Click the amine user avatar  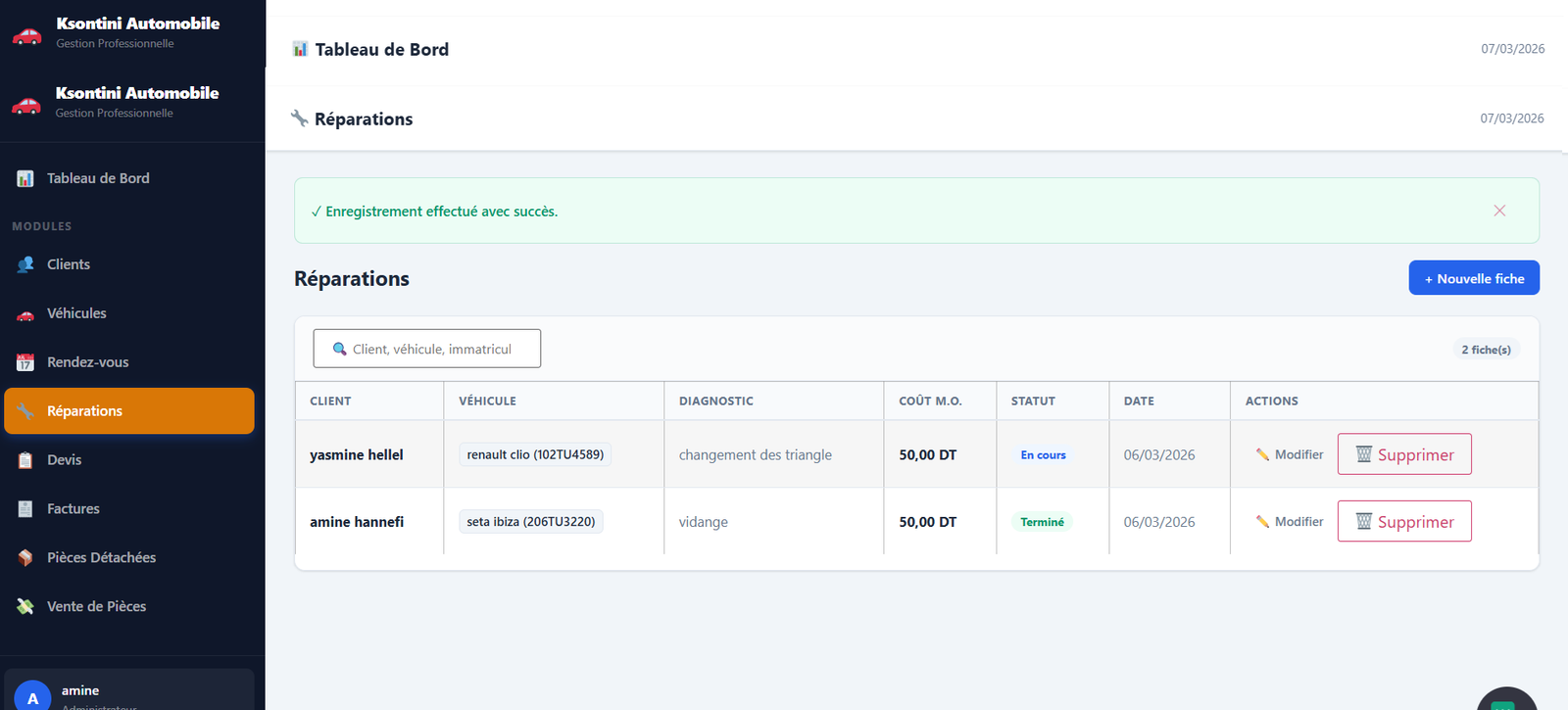pos(32,695)
